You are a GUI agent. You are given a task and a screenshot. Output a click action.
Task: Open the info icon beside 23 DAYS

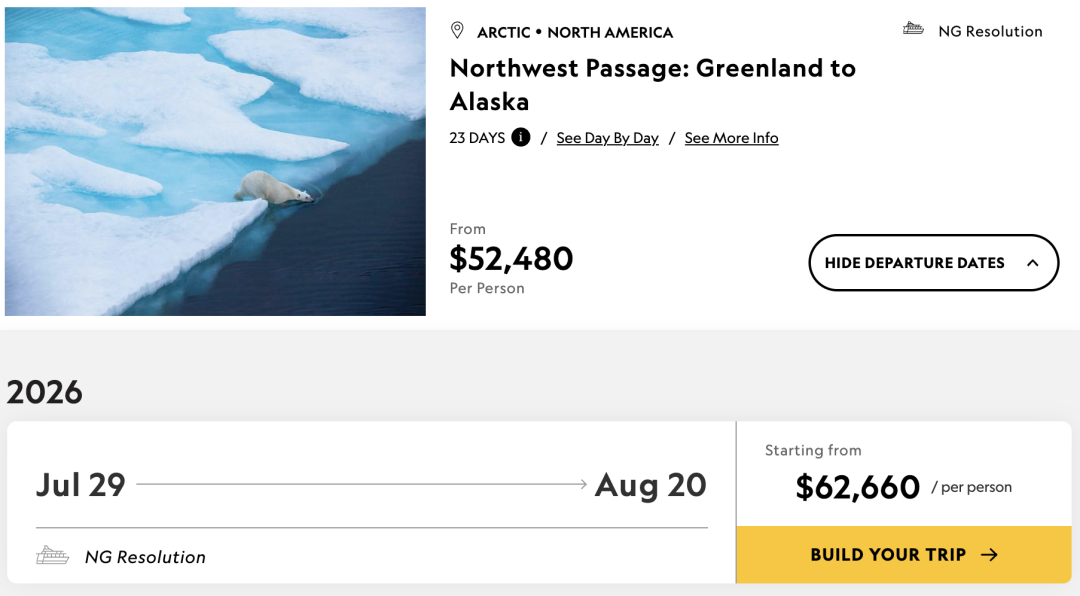click(521, 138)
